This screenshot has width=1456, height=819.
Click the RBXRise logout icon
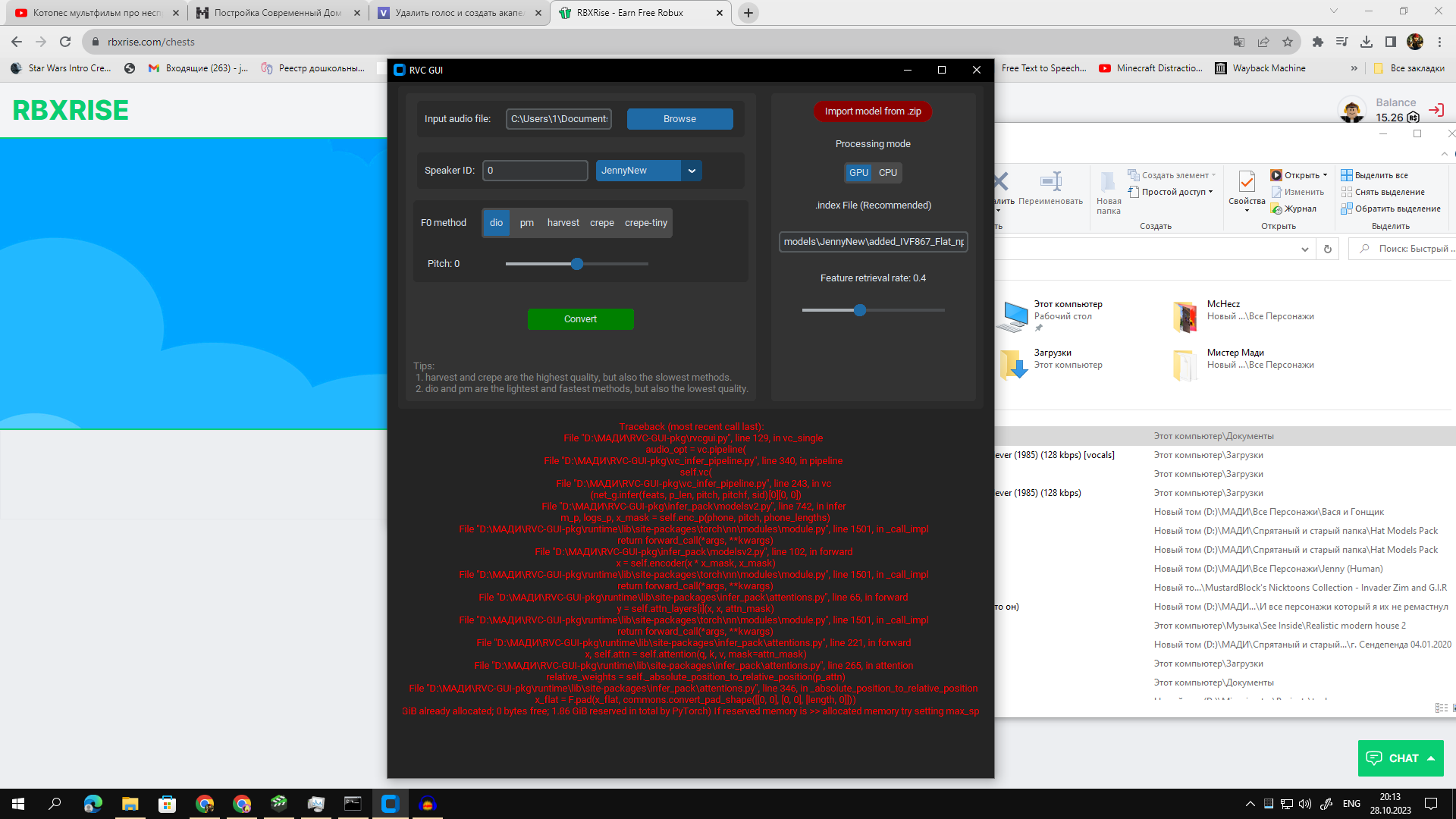[1436, 110]
